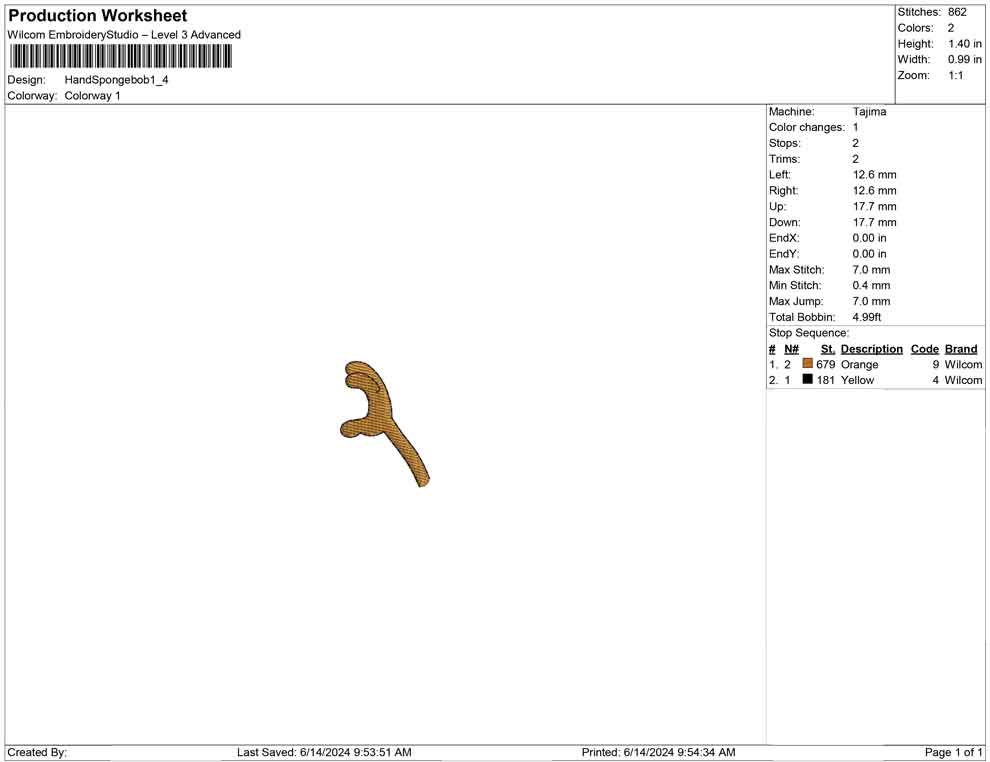Click the 'Created By:' footer label
The image size is (990, 762).
point(37,753)
